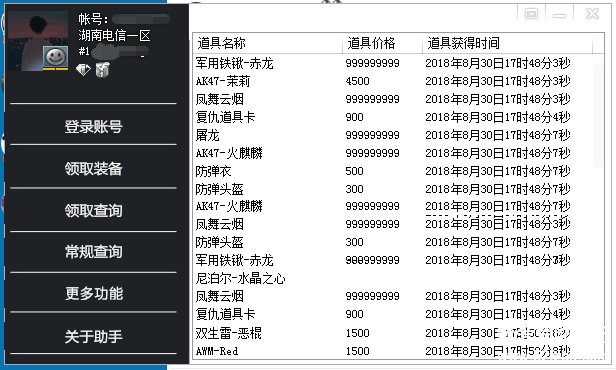Select the 屠龙 row
This screenshot has height=370, width=616.
click(393, 135)
